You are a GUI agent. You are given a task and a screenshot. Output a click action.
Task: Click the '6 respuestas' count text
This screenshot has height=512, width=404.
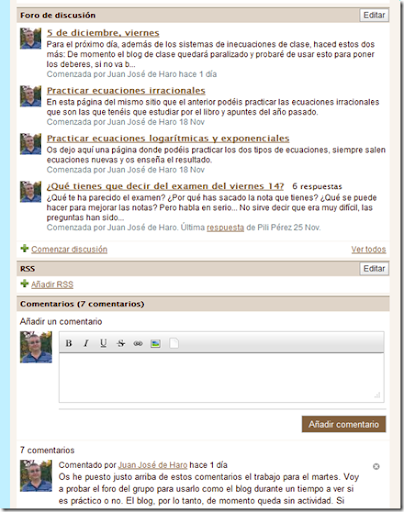tap(317, 186)
